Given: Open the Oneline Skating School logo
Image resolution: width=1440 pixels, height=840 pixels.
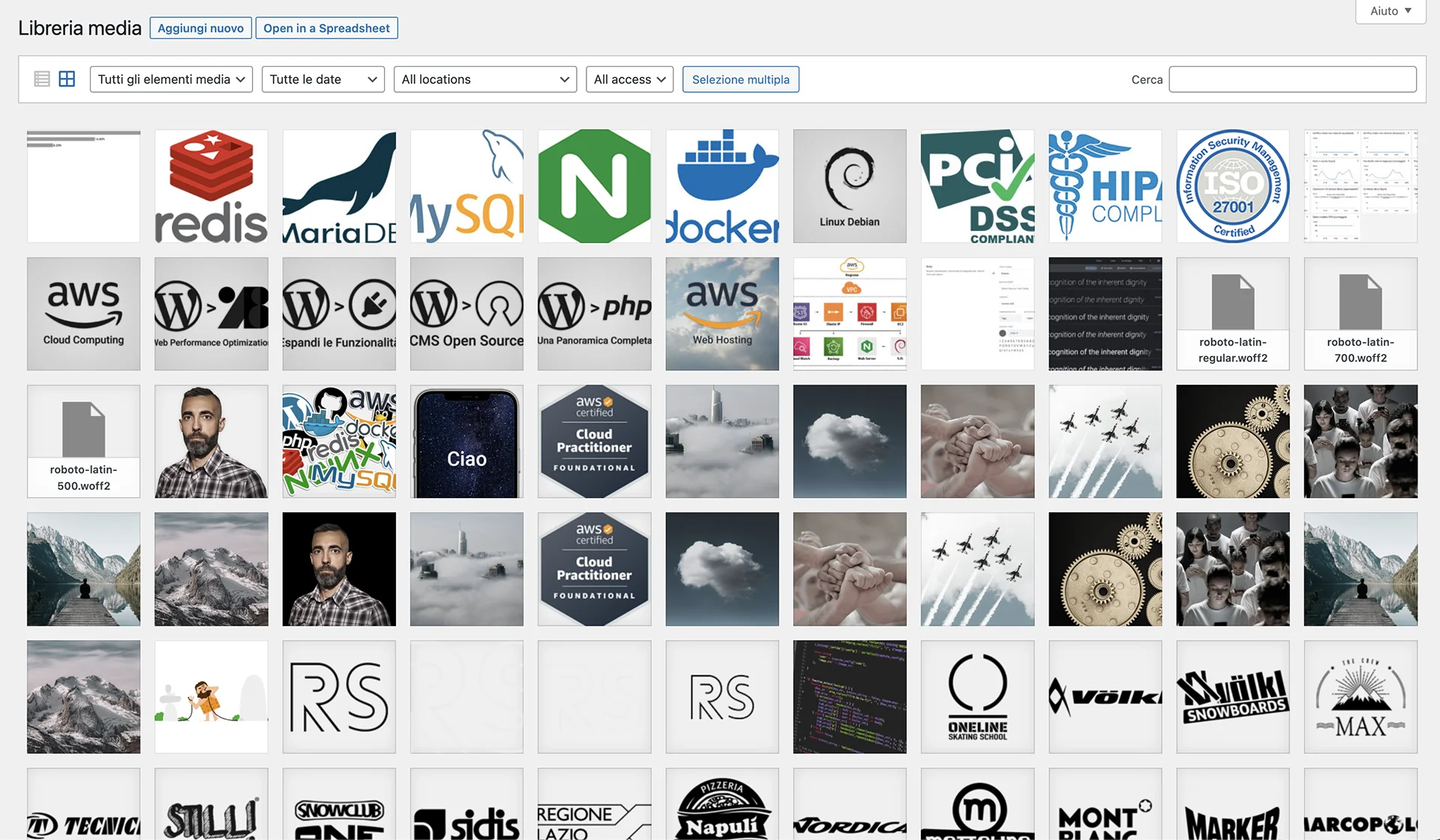Looking at the screenshot, I should click(978, 697).
